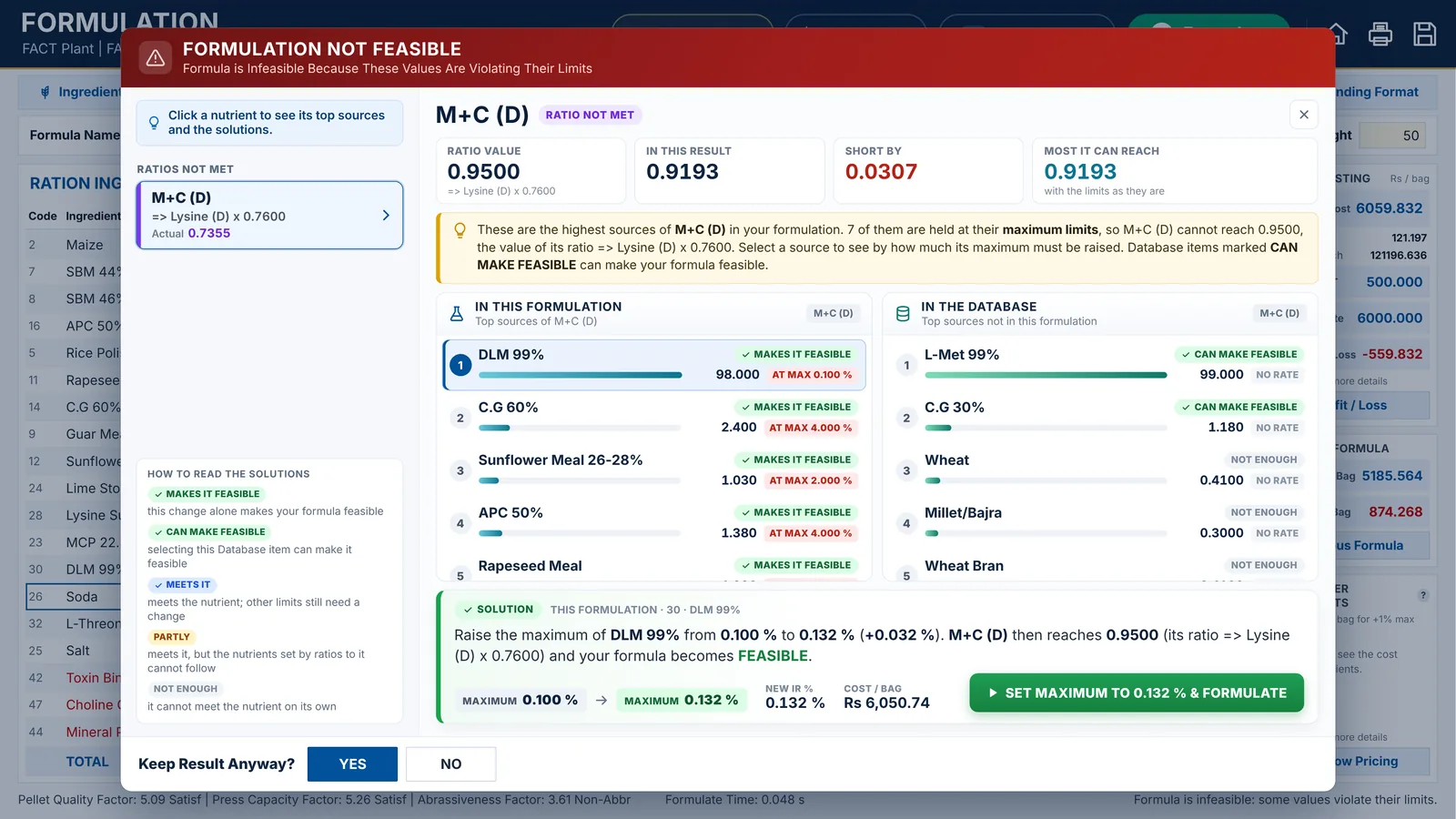
Task: Open the Ingredients tab in background window
Action: (x=80, y=92)
